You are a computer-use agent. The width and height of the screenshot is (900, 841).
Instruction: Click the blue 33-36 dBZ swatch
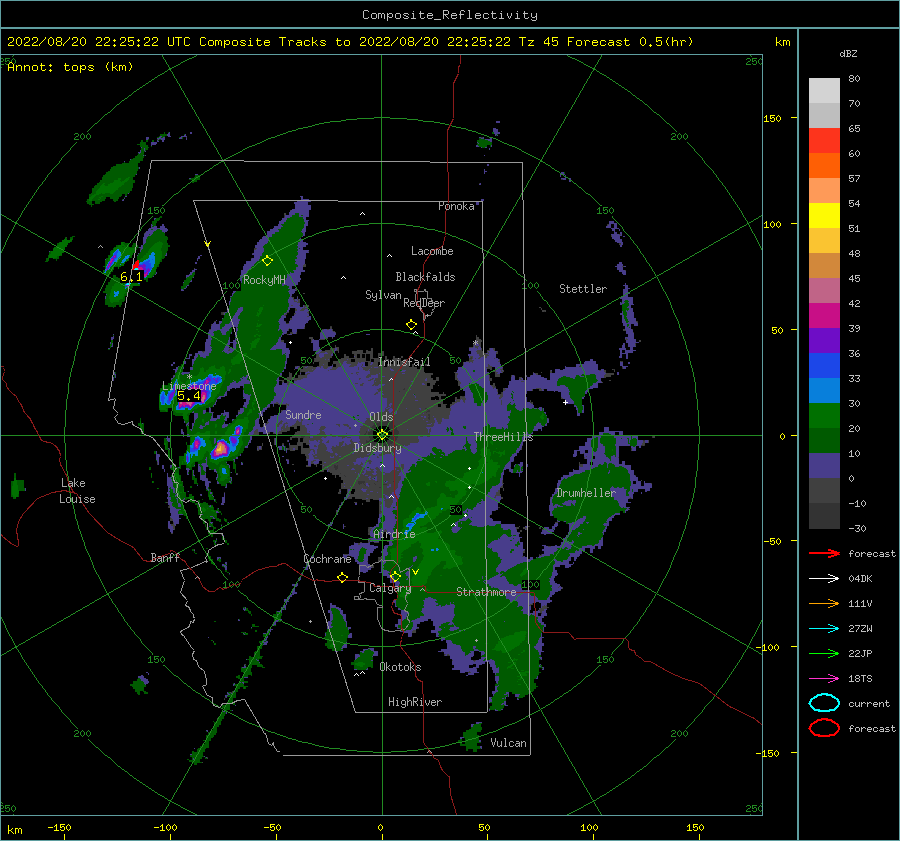pyautogui.click(x=824, y=366)
